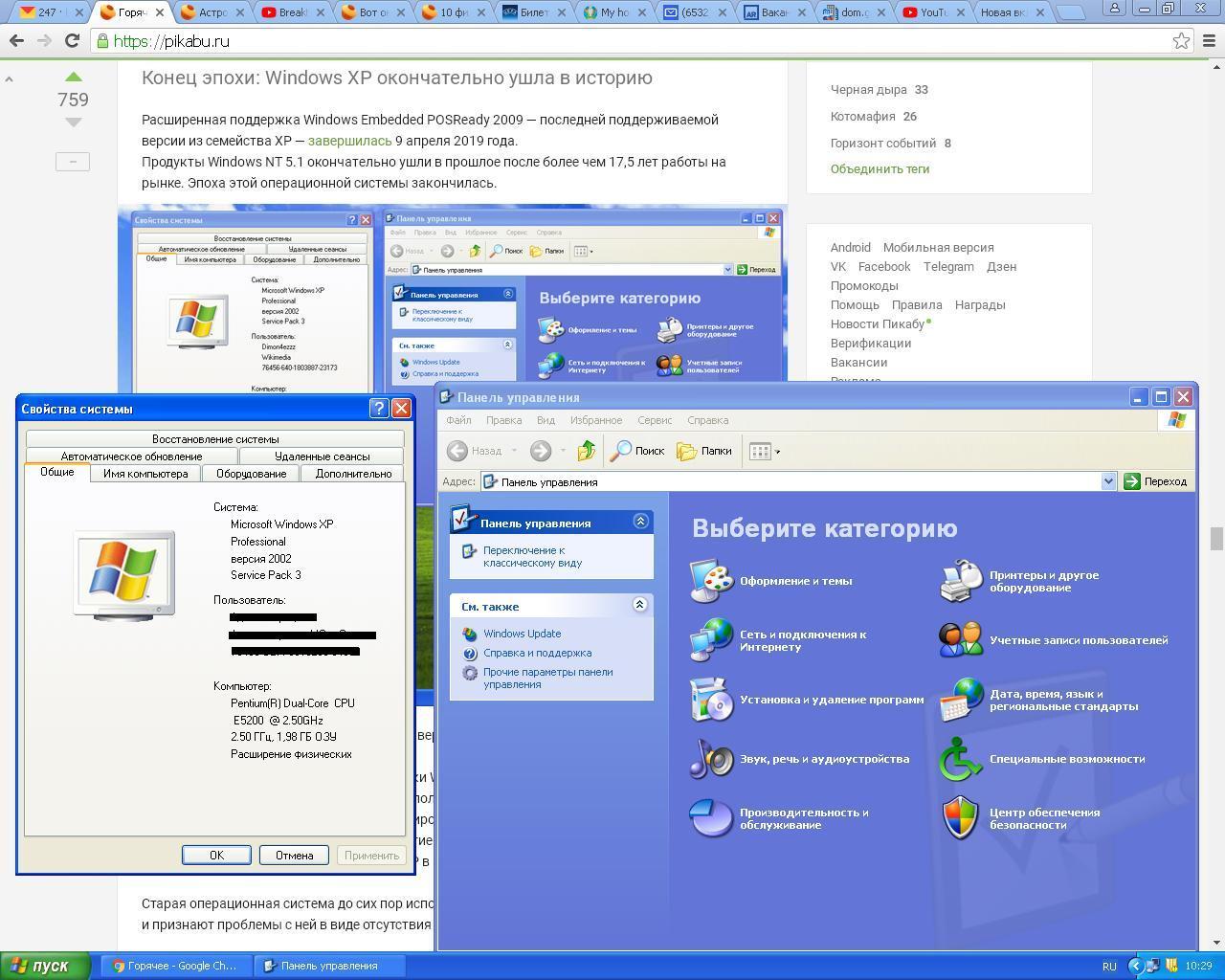Open the Сервис menu

655,420
